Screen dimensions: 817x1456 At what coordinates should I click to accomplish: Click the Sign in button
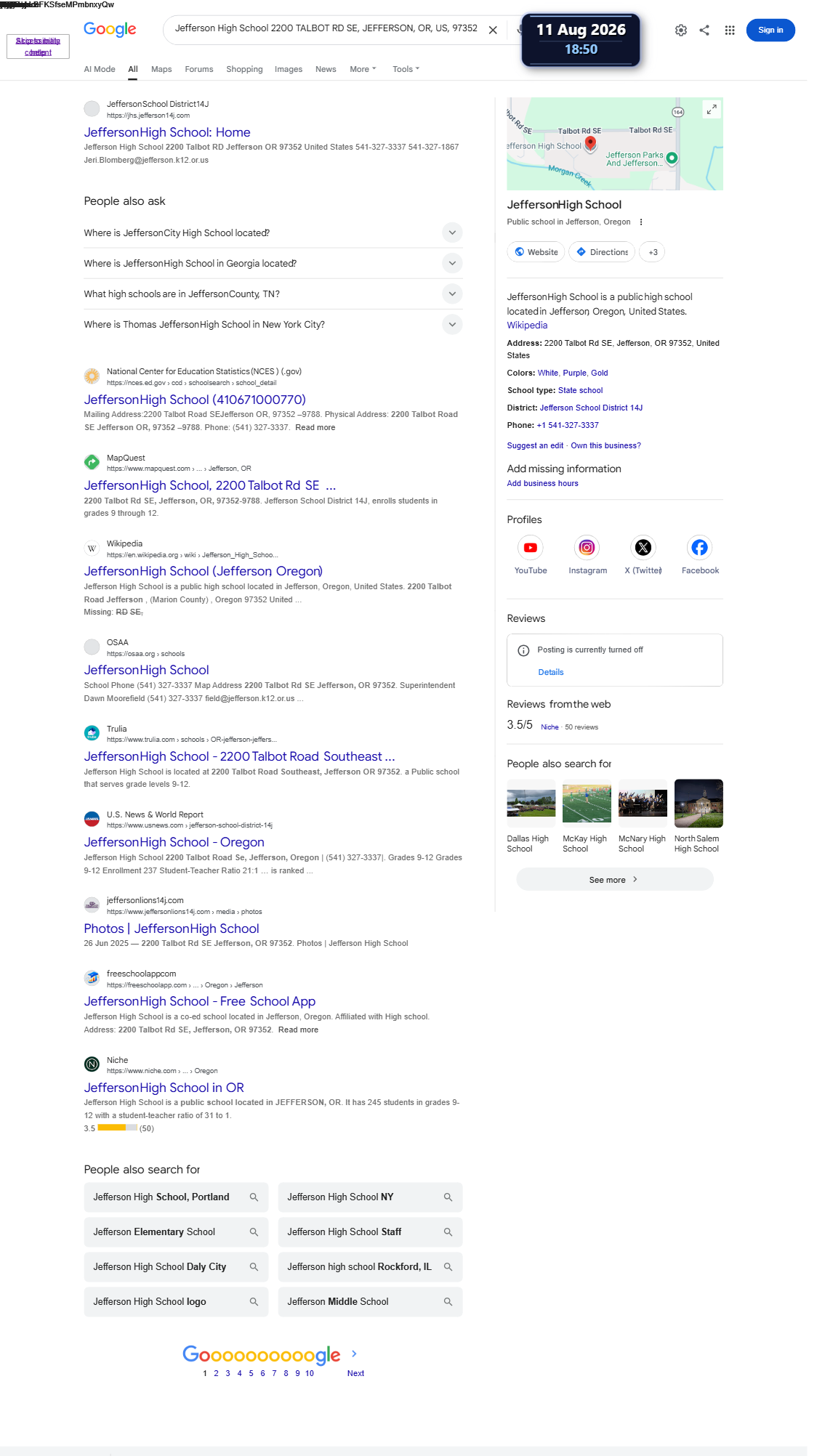pos(770,30)
